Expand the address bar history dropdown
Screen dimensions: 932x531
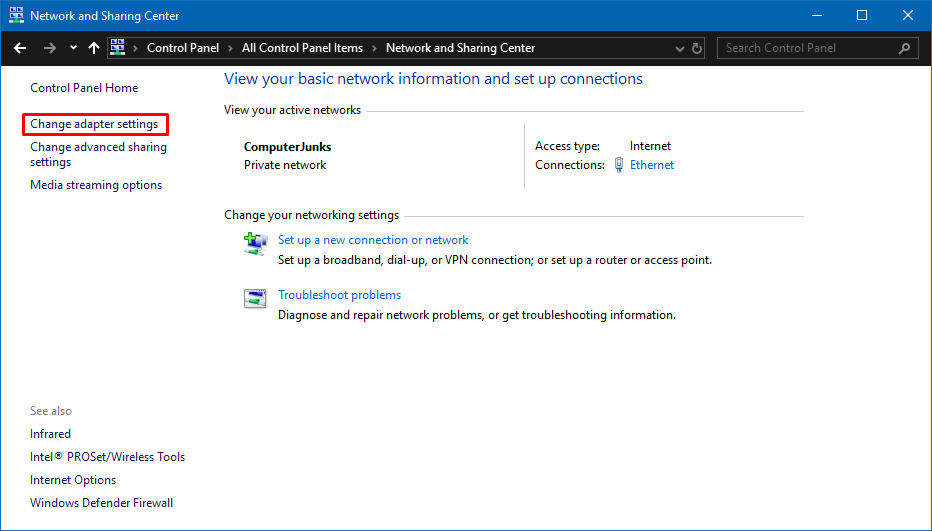point(680,48)
